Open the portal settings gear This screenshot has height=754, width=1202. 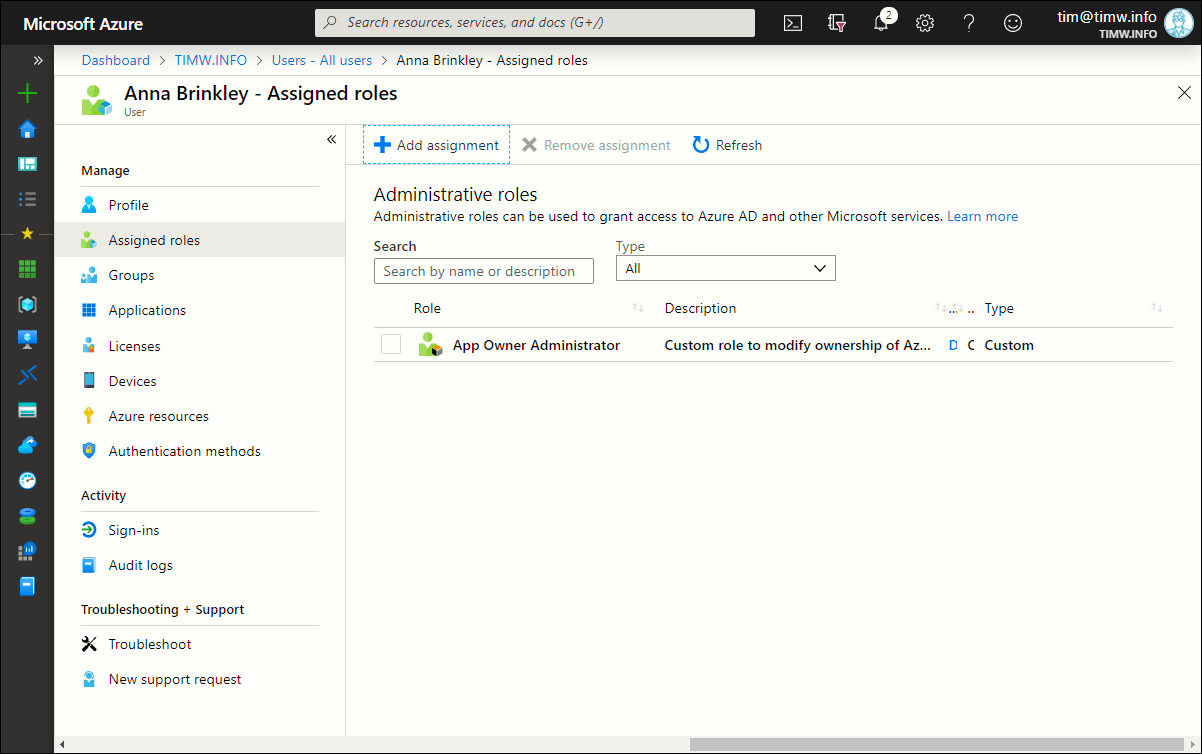[925, 23]
